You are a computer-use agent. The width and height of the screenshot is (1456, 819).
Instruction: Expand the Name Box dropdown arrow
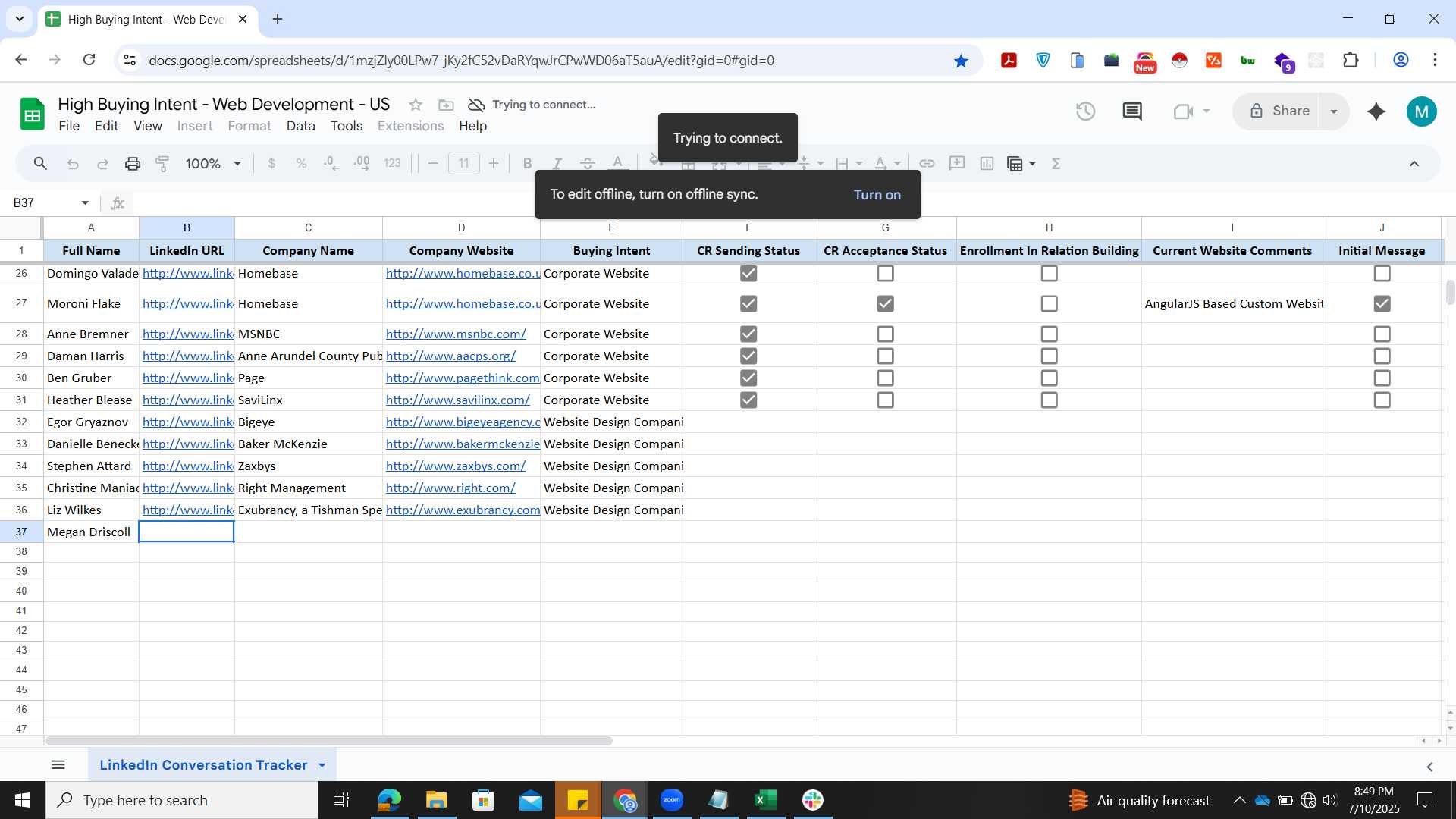click(85, 203)
